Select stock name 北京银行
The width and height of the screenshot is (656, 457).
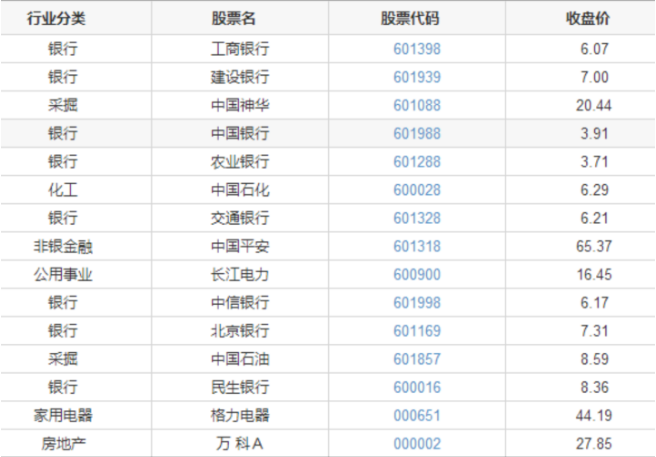pyautogui.click(x=240, y=331)
